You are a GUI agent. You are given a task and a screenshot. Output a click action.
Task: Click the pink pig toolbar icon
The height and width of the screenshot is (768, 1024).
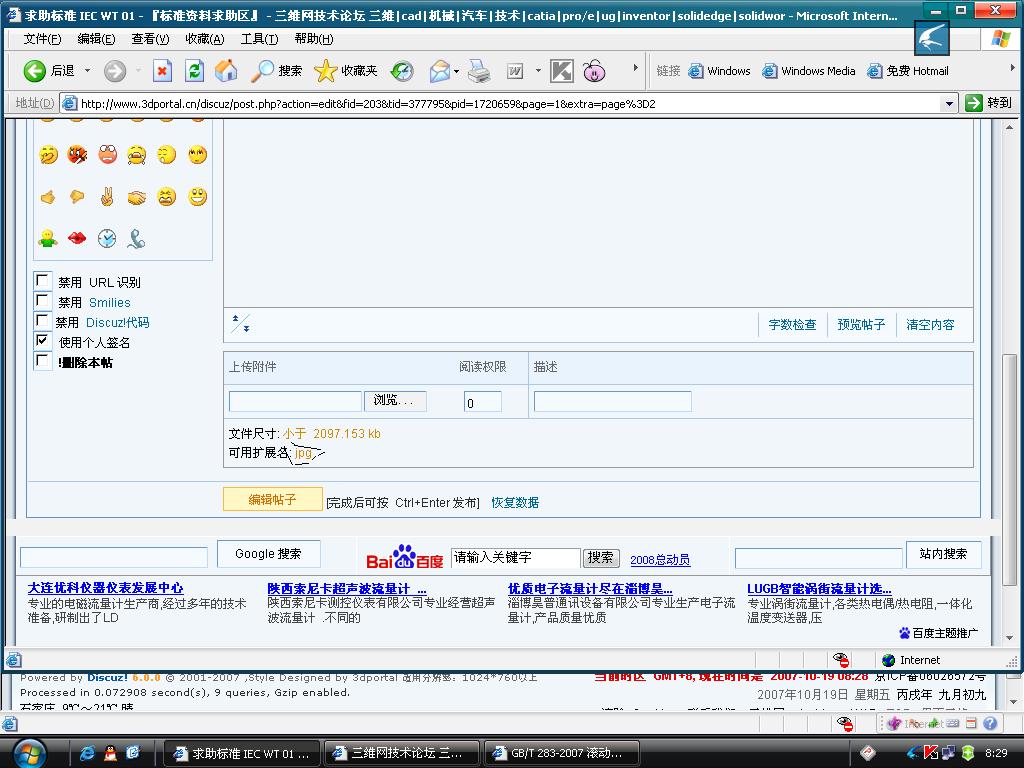(594, 71)
